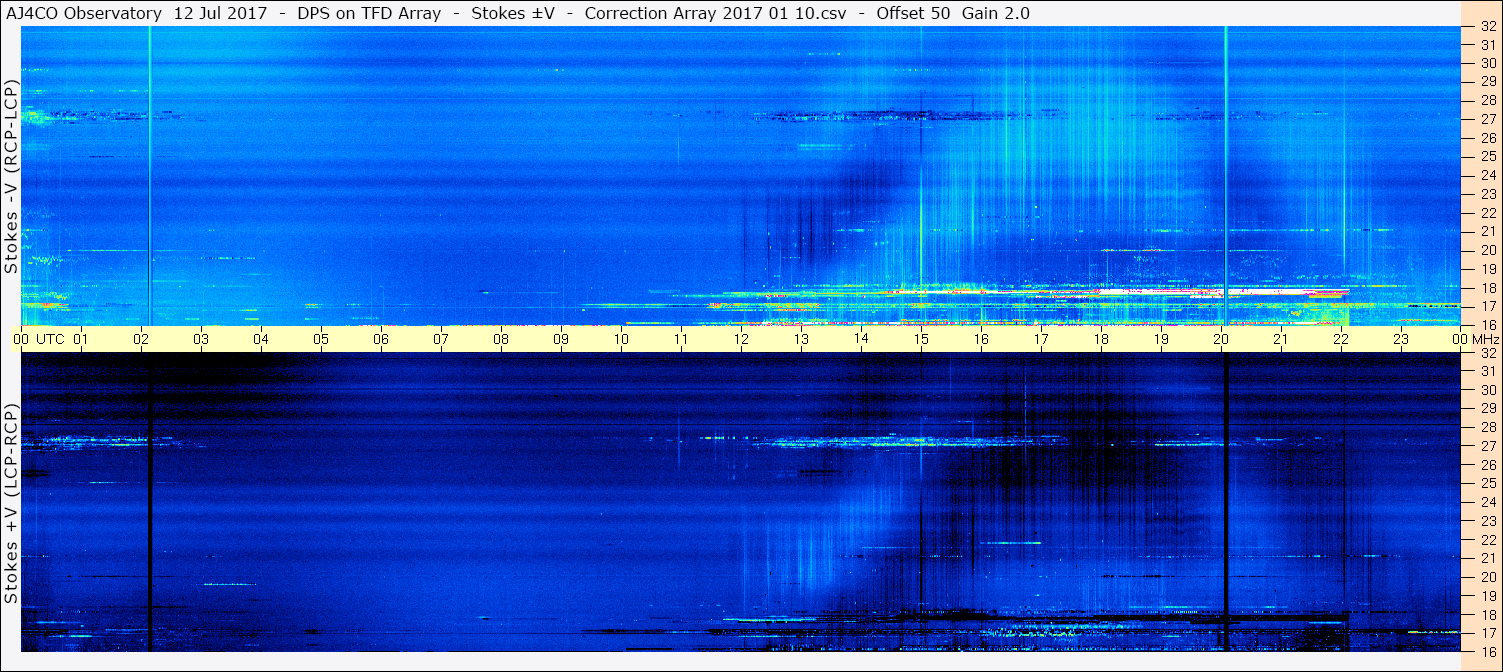Click the "Stokes -V (RCP-LCP)" axis label

click(11, 176)
